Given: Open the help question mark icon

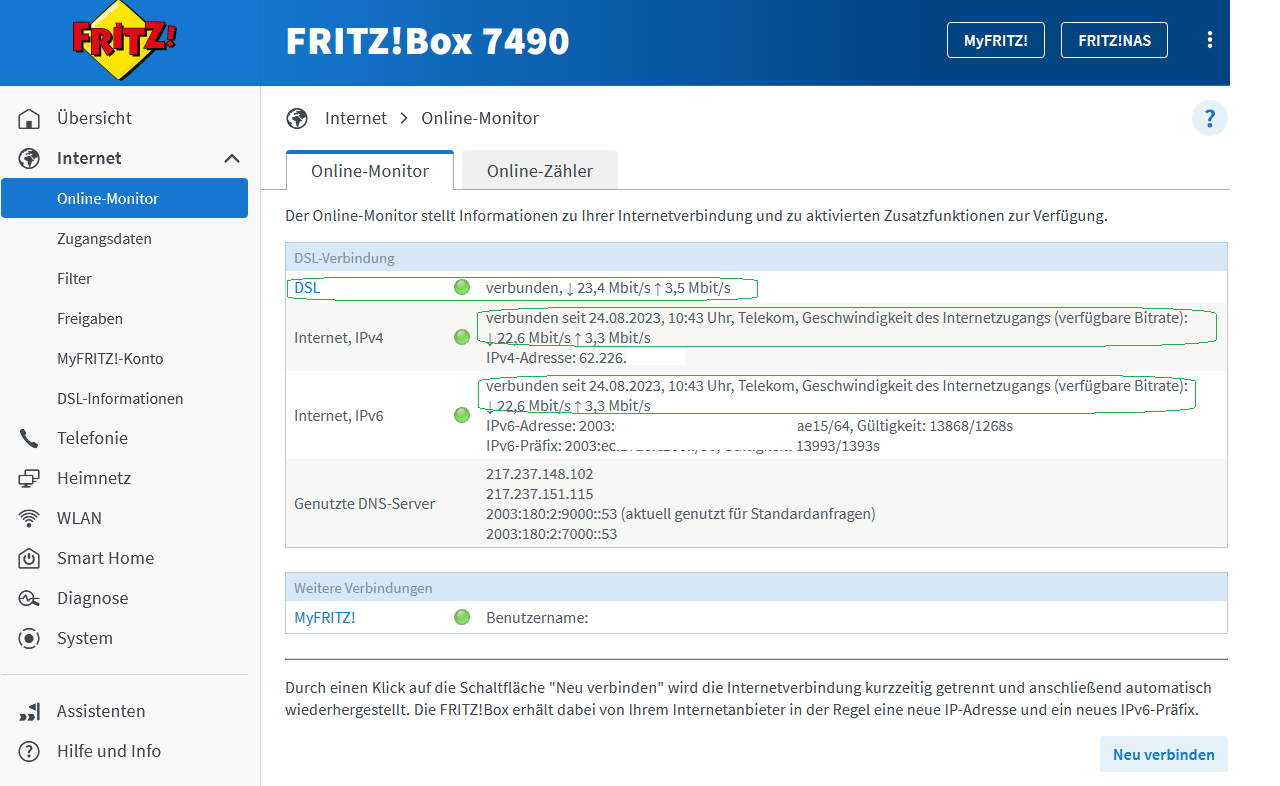Looking at the screenshot, I should [1209, 119].
